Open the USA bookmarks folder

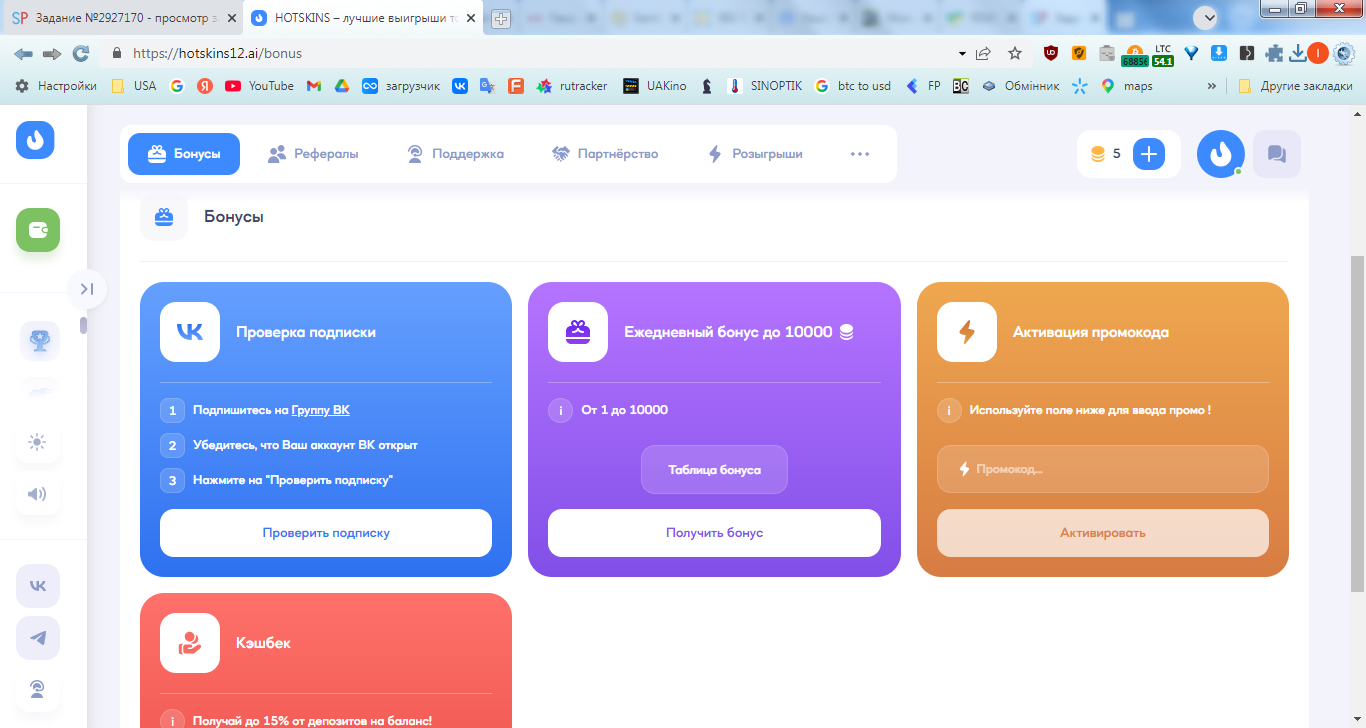pos(133,86)
